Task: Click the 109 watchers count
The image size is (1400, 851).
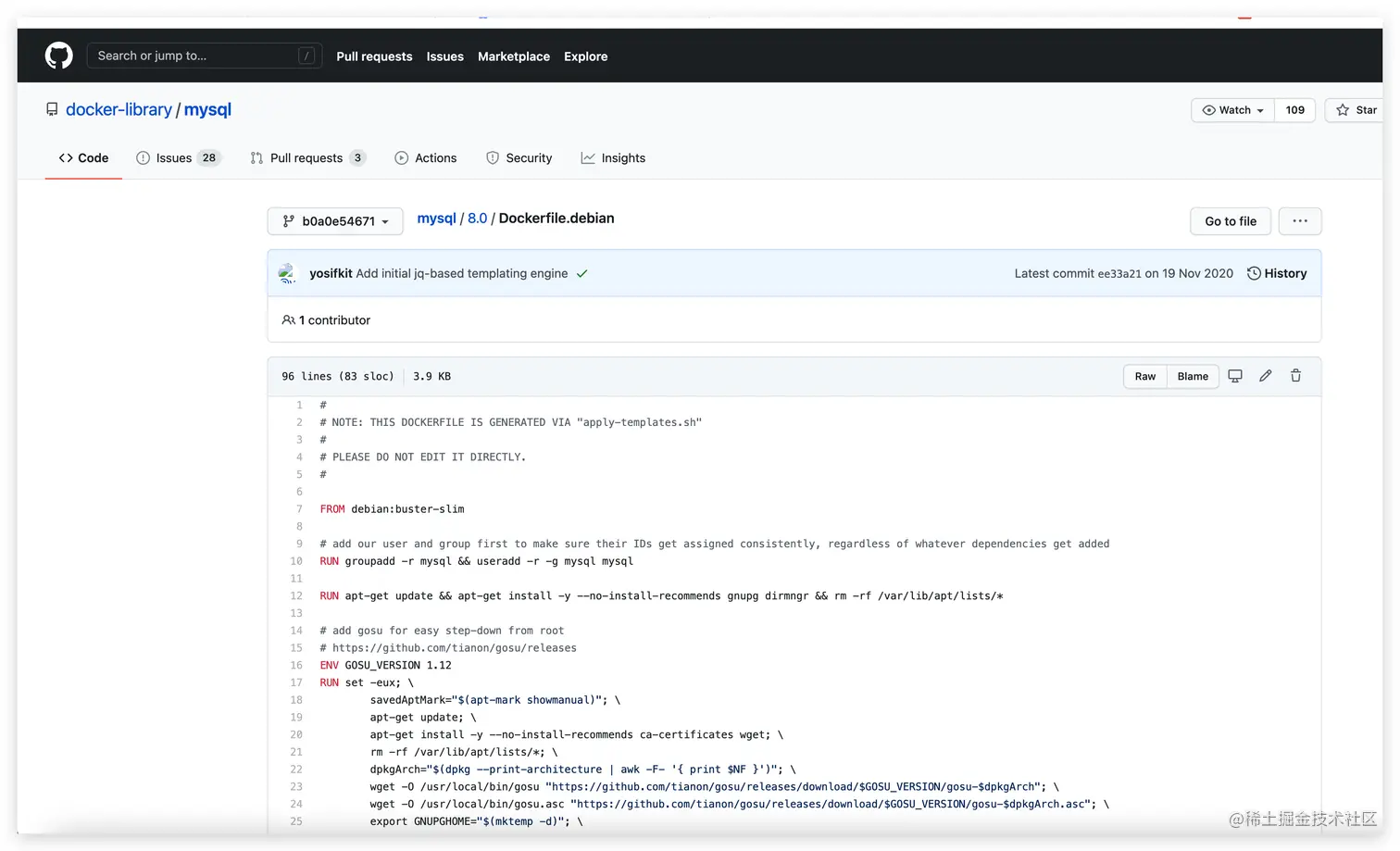Action: pos(1294,110)
